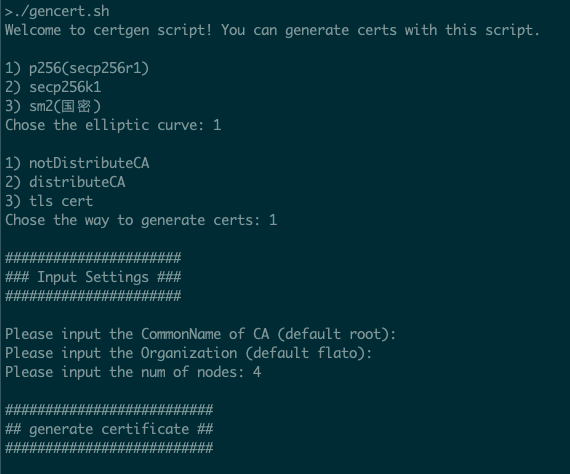
Task: Click the hash row below generate certificate
Action: 109,448
